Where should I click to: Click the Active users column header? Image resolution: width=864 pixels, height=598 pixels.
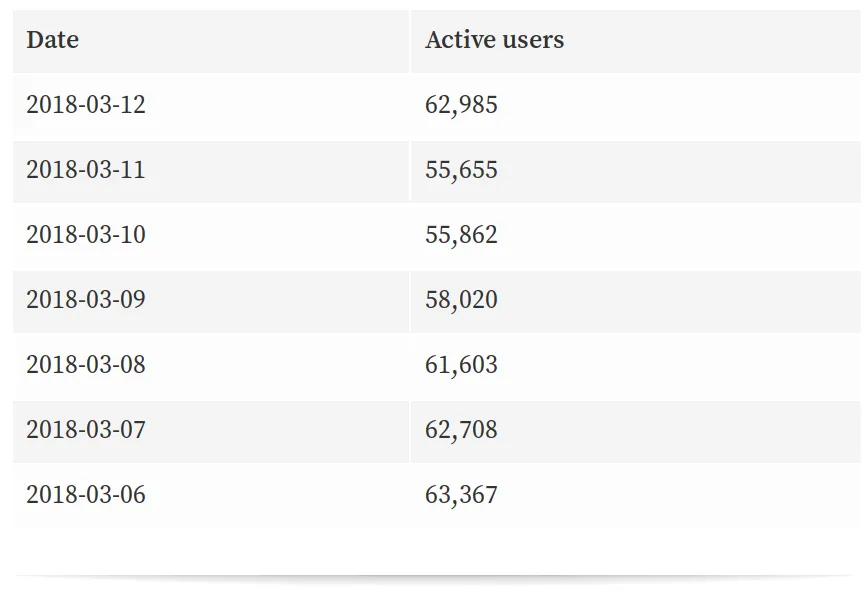(494, 41)
